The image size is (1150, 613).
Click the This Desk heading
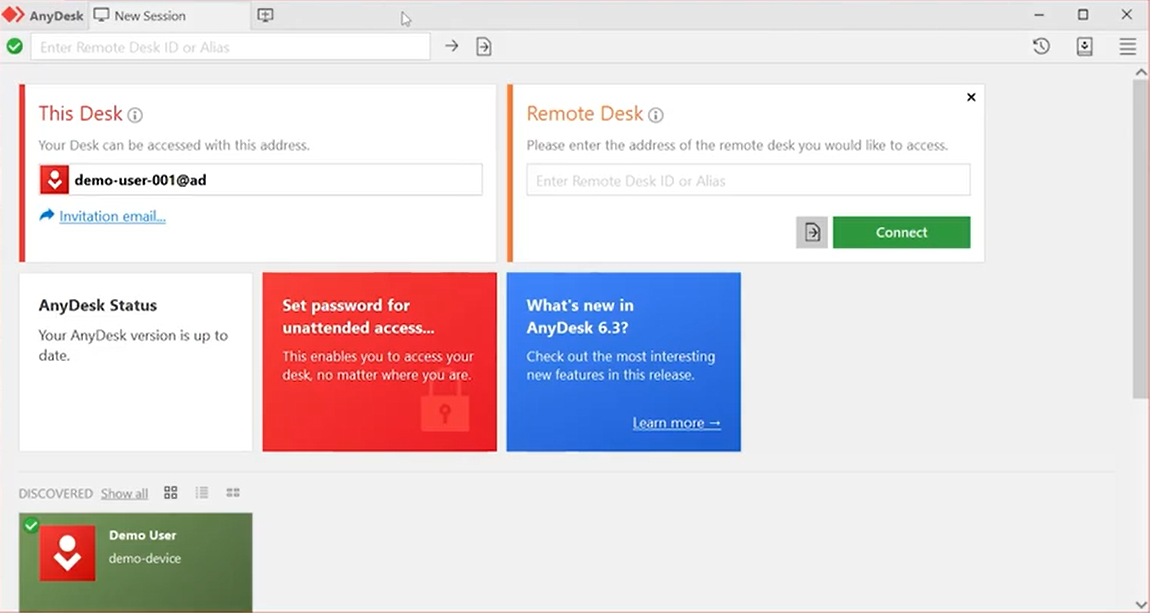coord(81,114)
